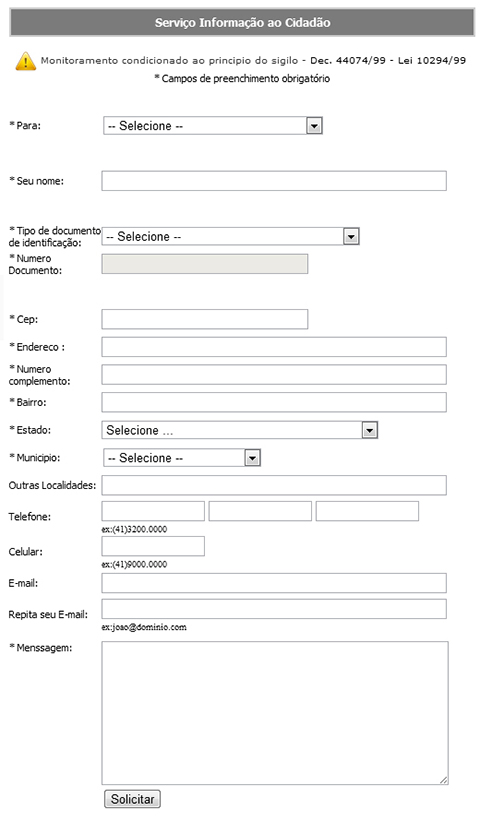Select the second Telefone box
Viewport: 480px width, 822px height.
(x=260, y=511)
